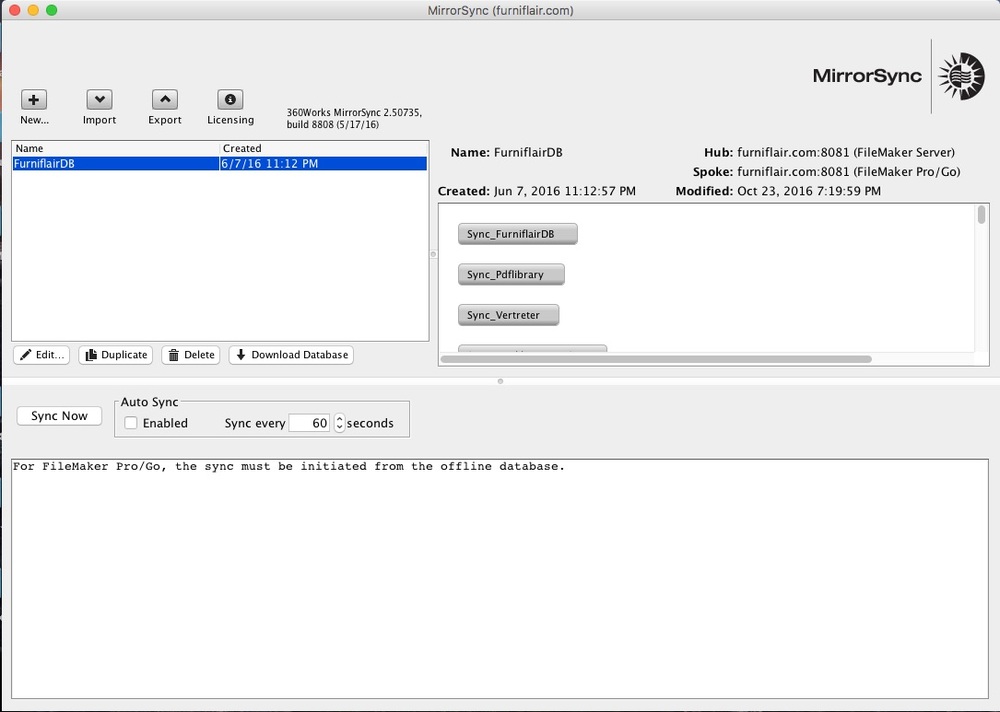Open the Licensing info icon
This screenshot has width=1000, height=712.
(230, 100)
